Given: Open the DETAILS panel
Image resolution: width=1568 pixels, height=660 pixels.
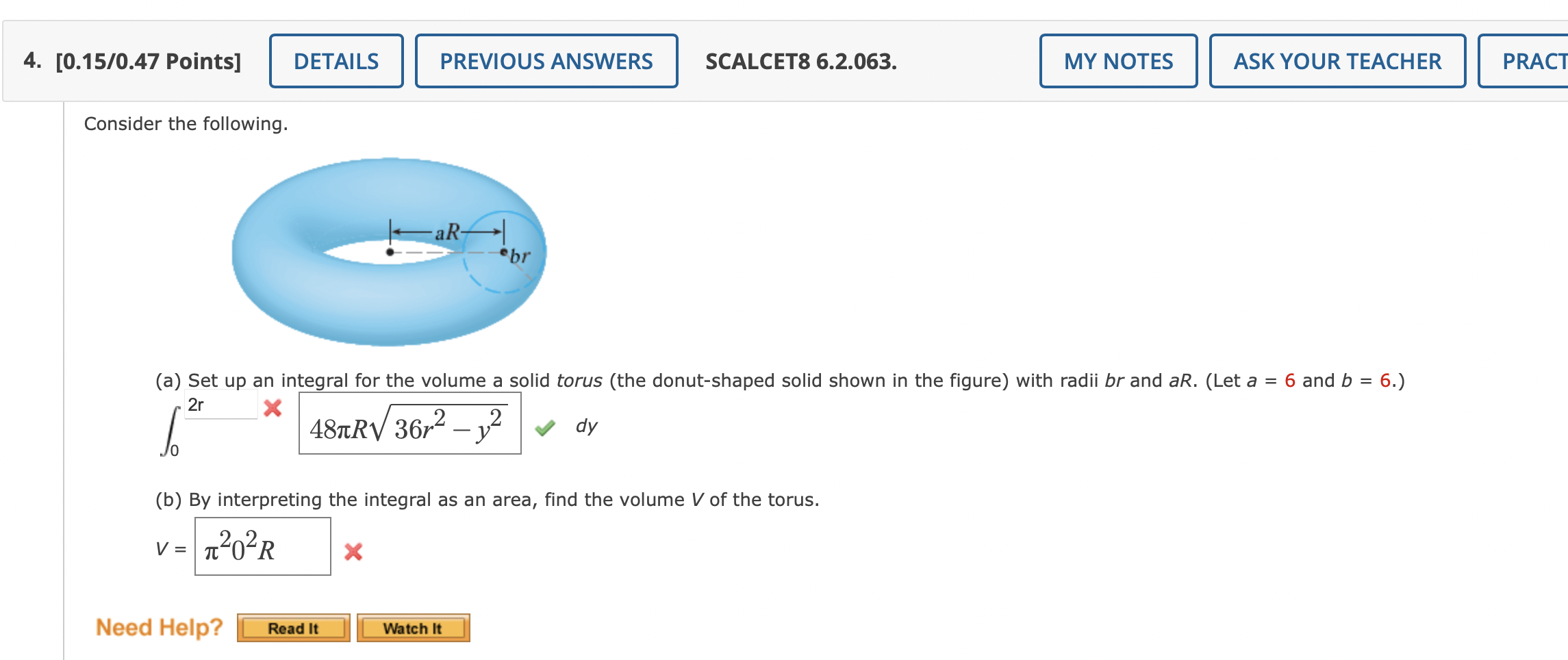Looking at the screenshot, I should point(335,62).
